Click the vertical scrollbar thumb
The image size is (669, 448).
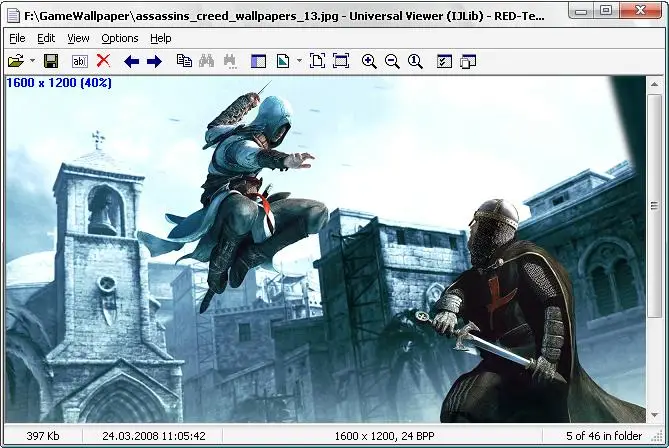point(654,206)
